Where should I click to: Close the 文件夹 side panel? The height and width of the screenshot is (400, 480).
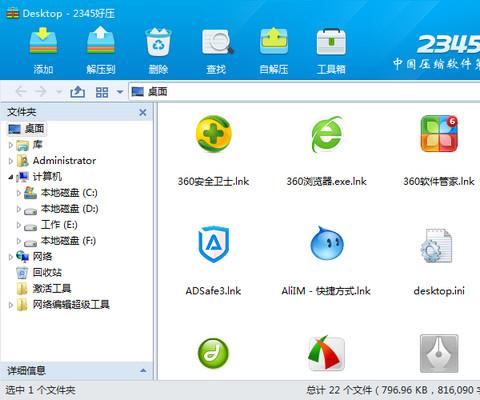[143, 112]
